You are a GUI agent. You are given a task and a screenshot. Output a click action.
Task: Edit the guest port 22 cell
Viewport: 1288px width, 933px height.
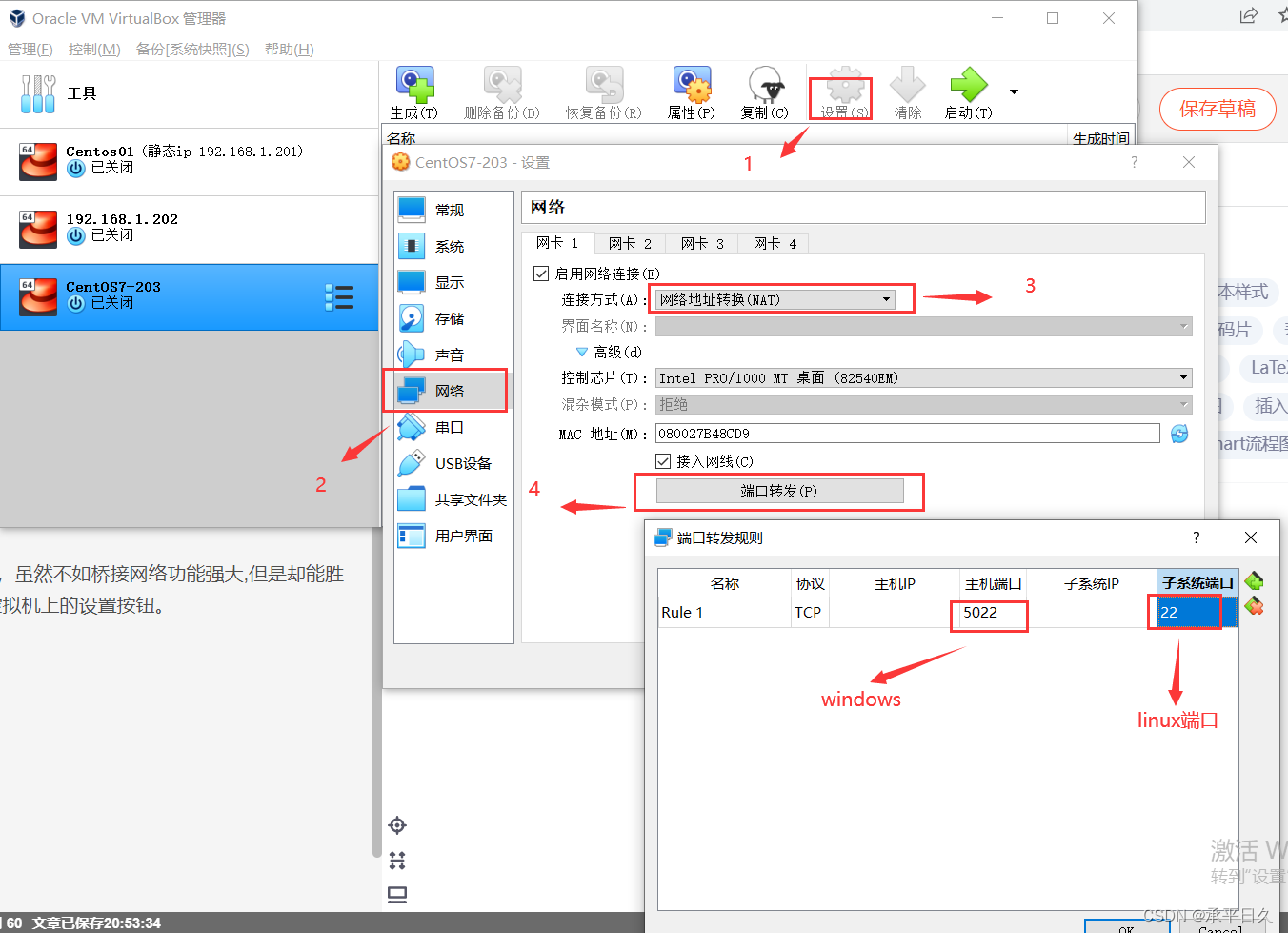click(1197, 612)
